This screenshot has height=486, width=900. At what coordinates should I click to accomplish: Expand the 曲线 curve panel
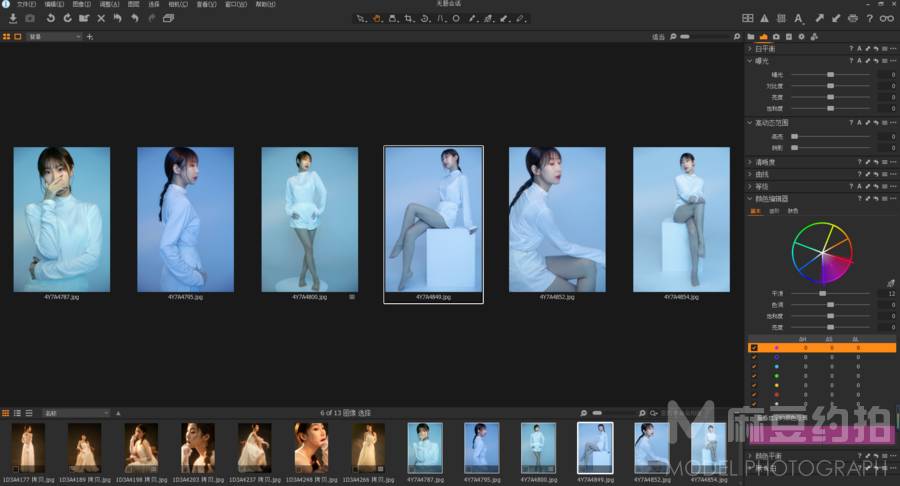[750, 174]
